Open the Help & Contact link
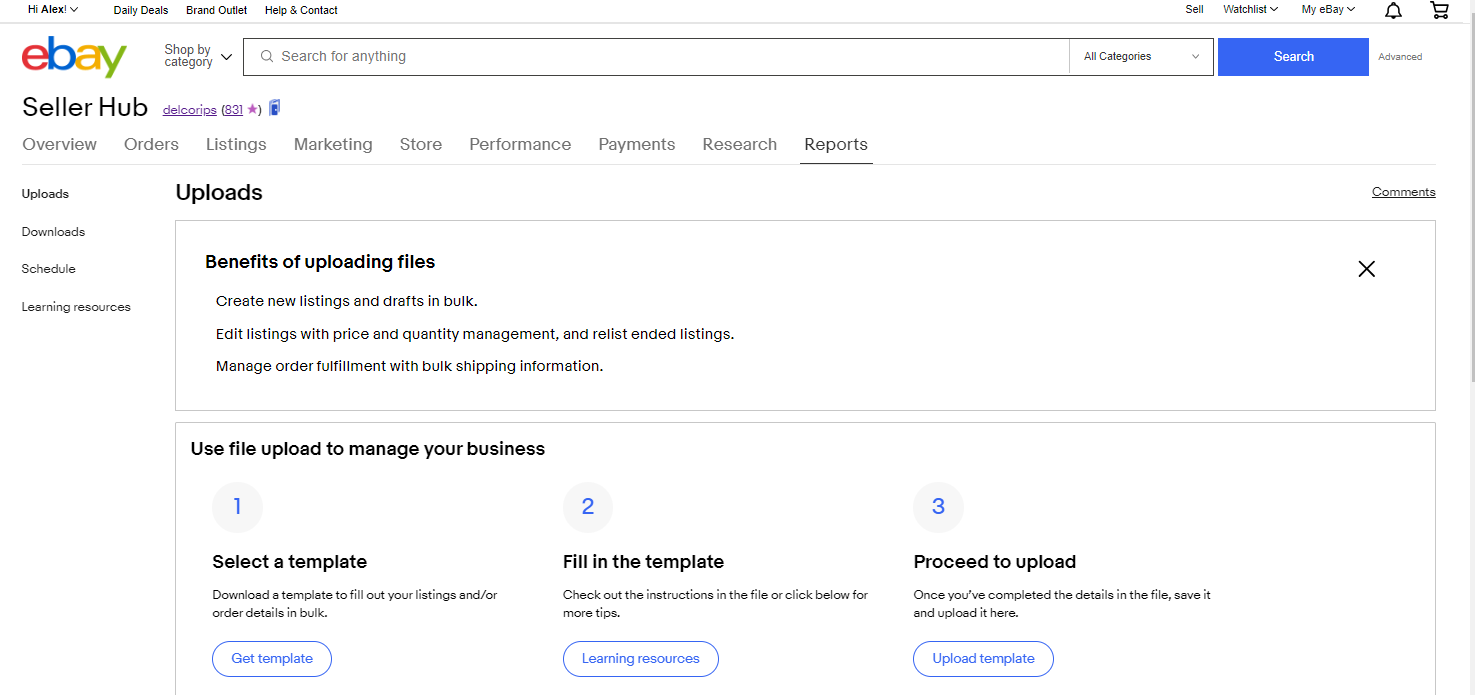This screenshot has height=695, width=1475. 301,10
